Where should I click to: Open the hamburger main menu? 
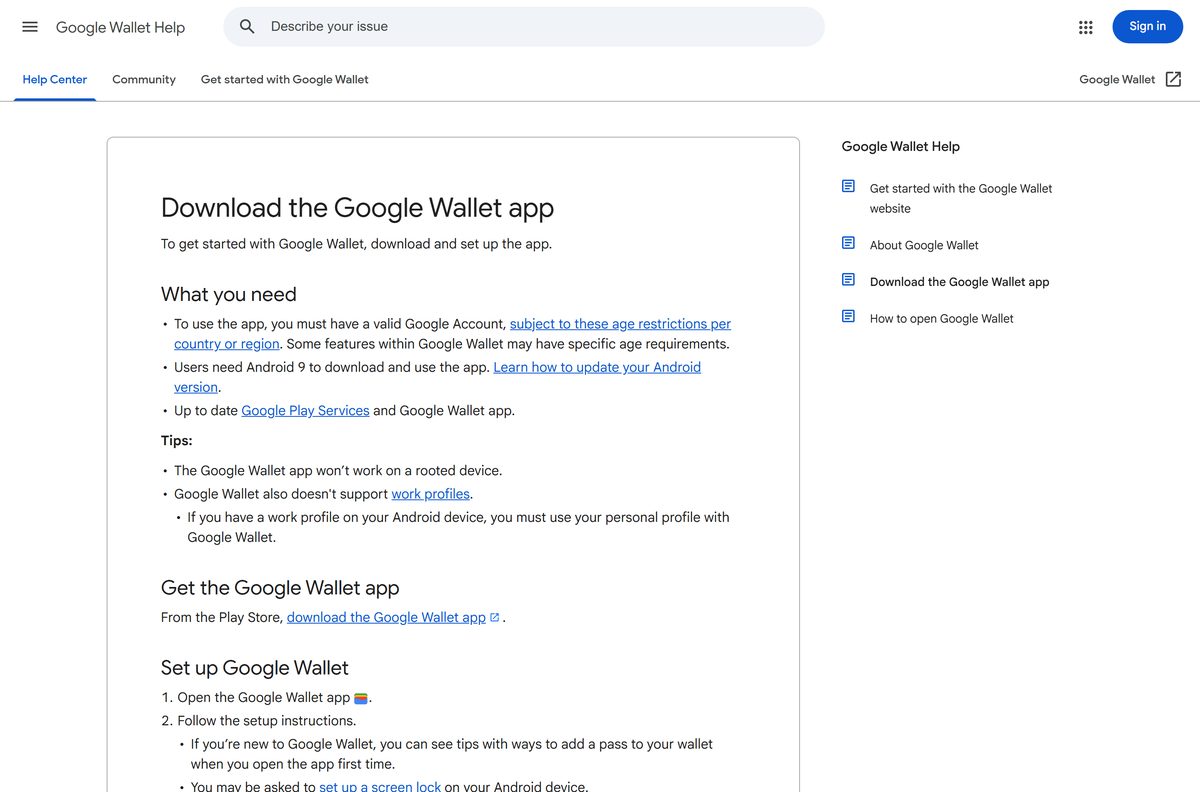(30, 27)
